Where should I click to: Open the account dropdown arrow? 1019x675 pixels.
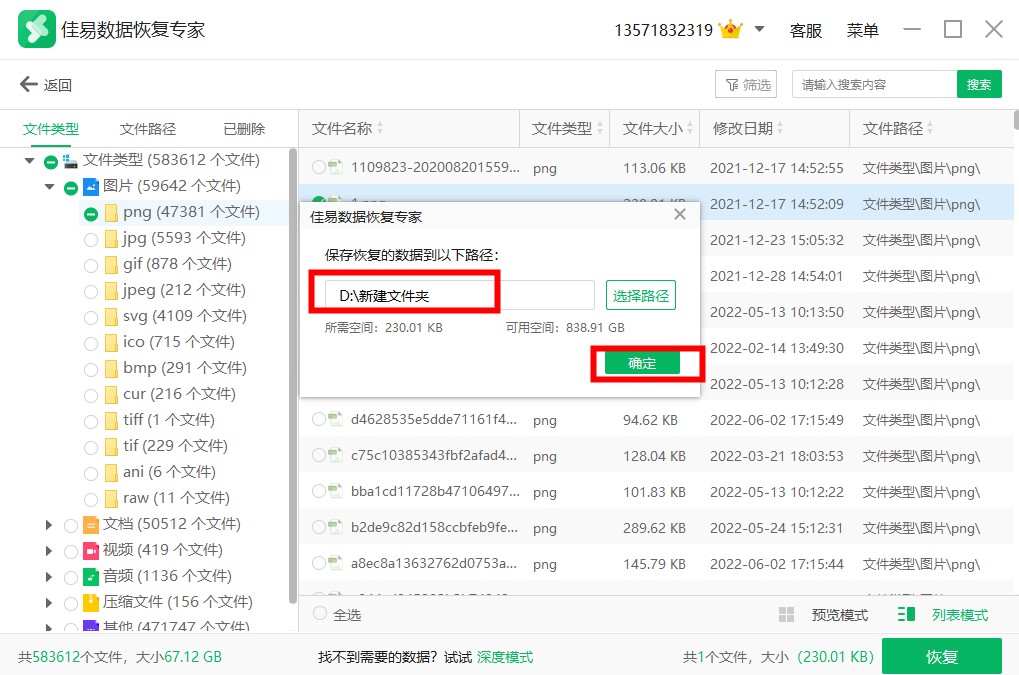[759, 29]
